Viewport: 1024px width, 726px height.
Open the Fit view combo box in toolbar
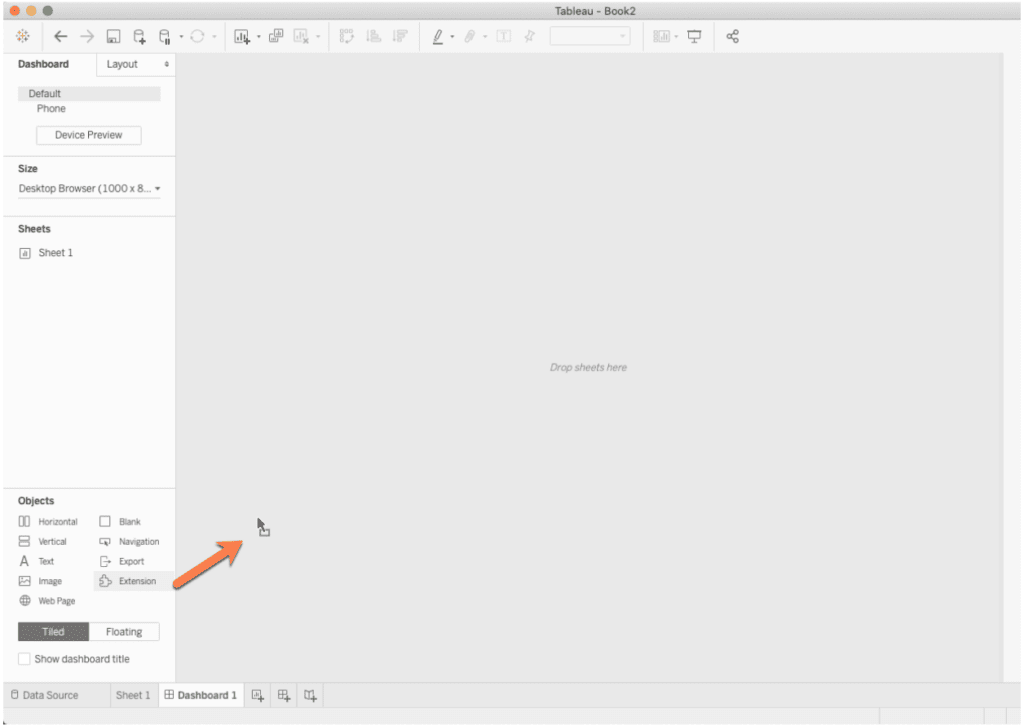(590, 36)
